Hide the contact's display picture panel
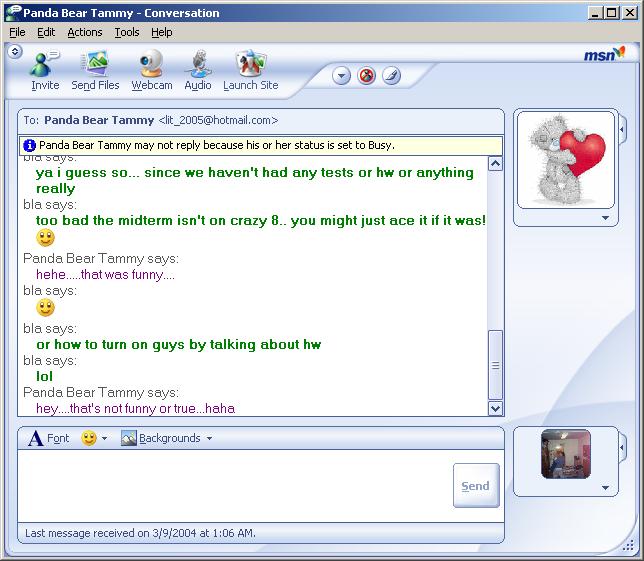The height and width of the screenshot is (561, 644). click(622, 129)
